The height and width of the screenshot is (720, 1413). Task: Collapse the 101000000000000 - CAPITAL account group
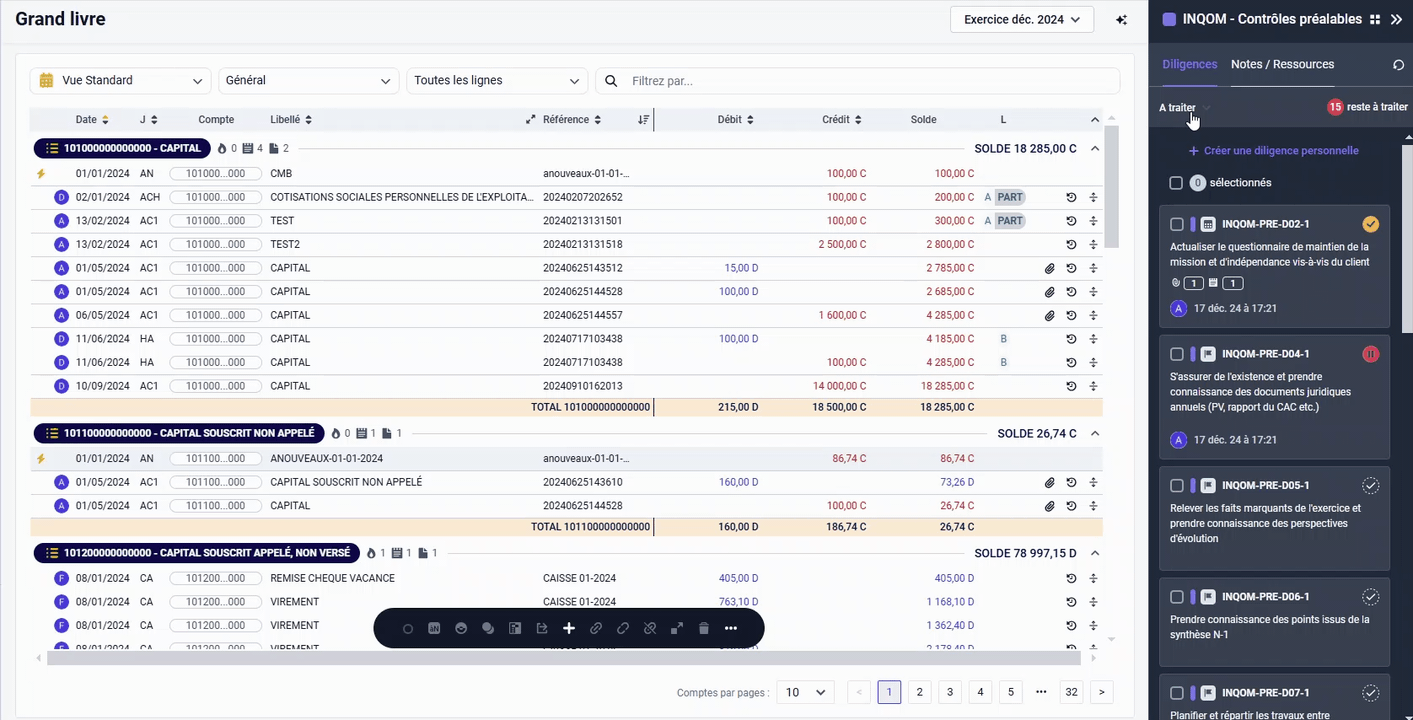(1095, 148)
